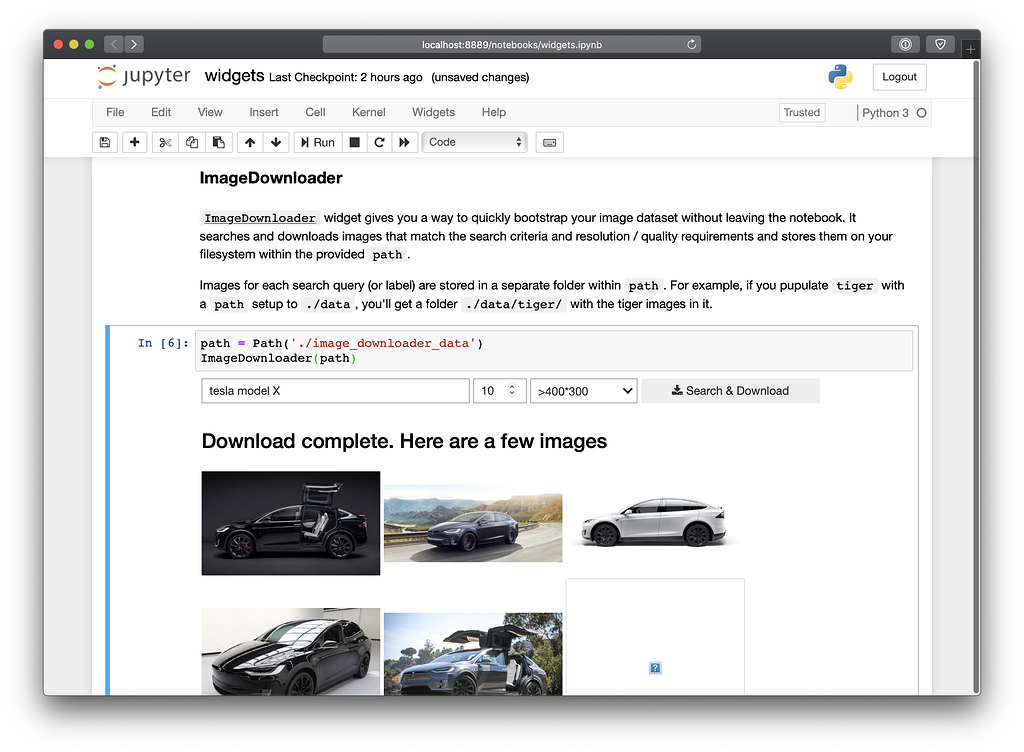Open the image resolution >400*300 dropdown

click(x=584, y=391)
